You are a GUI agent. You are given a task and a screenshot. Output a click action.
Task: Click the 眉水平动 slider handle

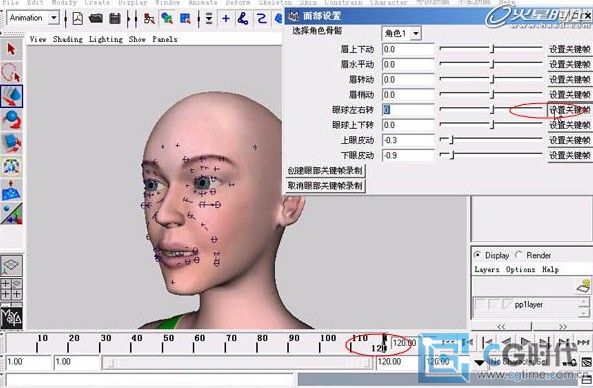point(492,64)
